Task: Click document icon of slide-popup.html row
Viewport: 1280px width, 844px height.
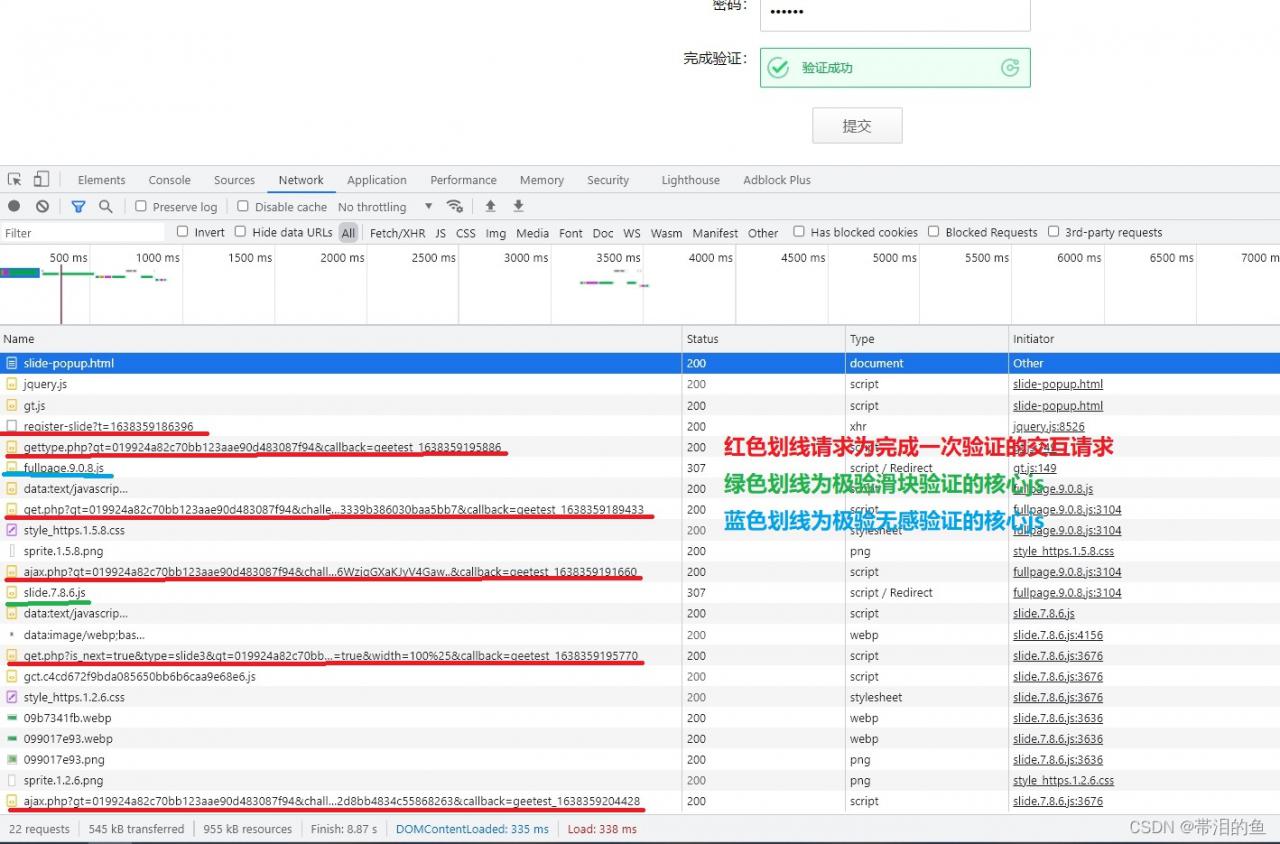Action: [12, 363]
